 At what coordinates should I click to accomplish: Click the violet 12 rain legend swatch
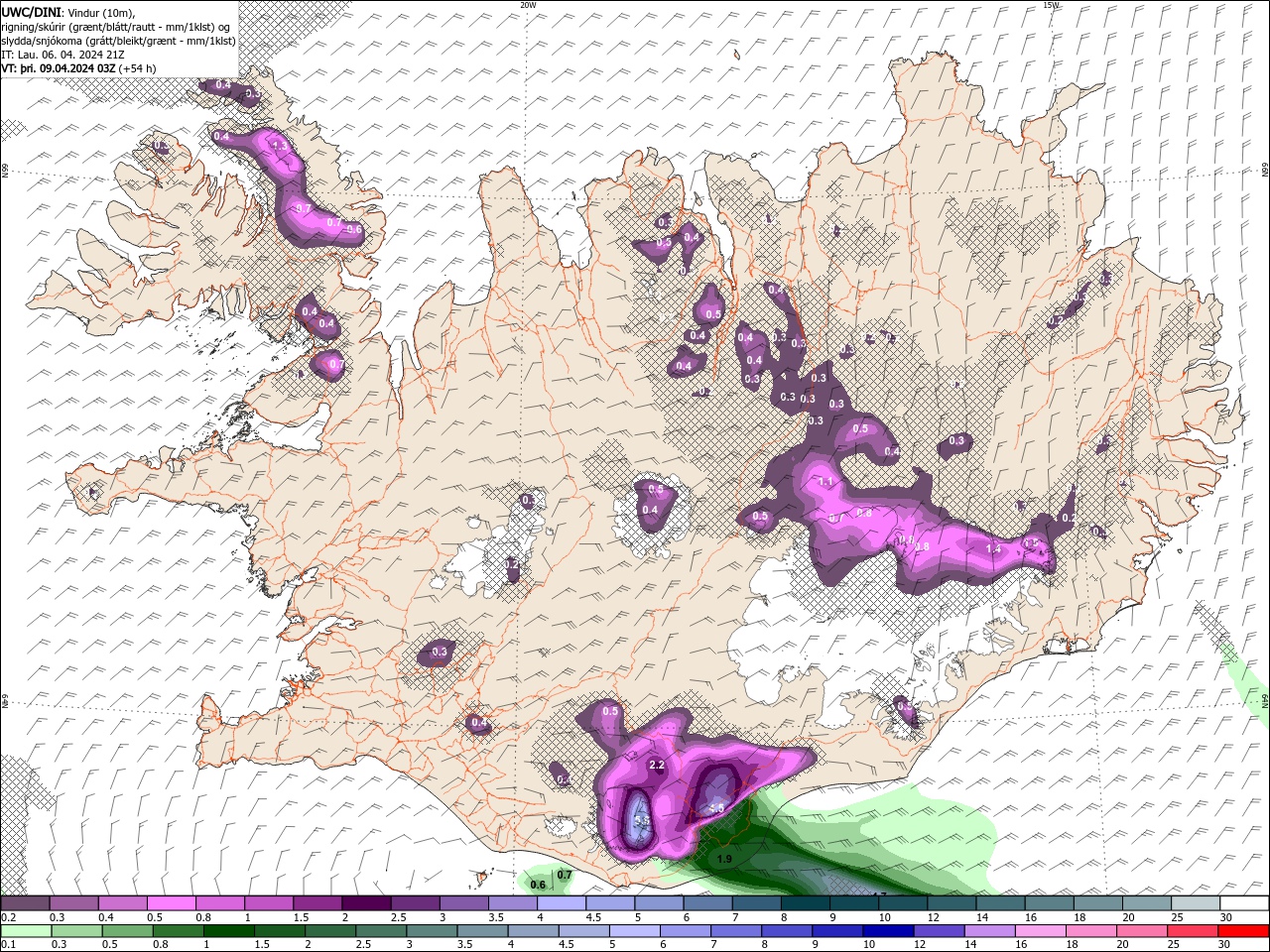pyautogui.click(x=940, y=930)
